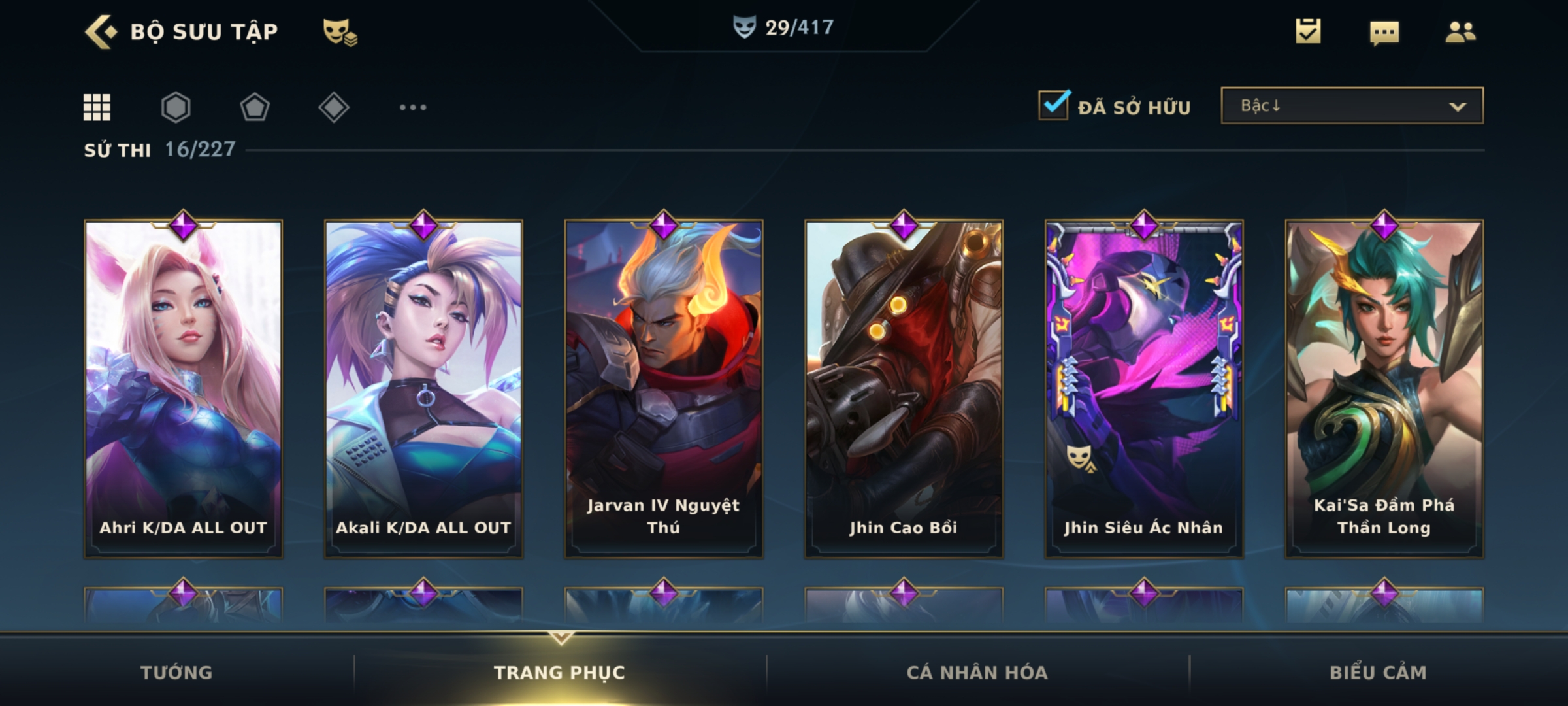Expand the Bậc sort dropdown
The height and width of the screenshot is (706, 1568).
[1352, 105]
